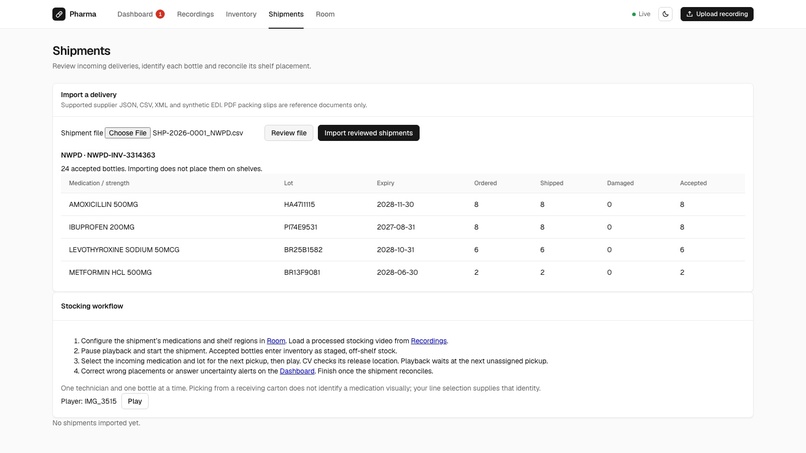Click lot number PI74E9531
806x453 pixels.
301,227
